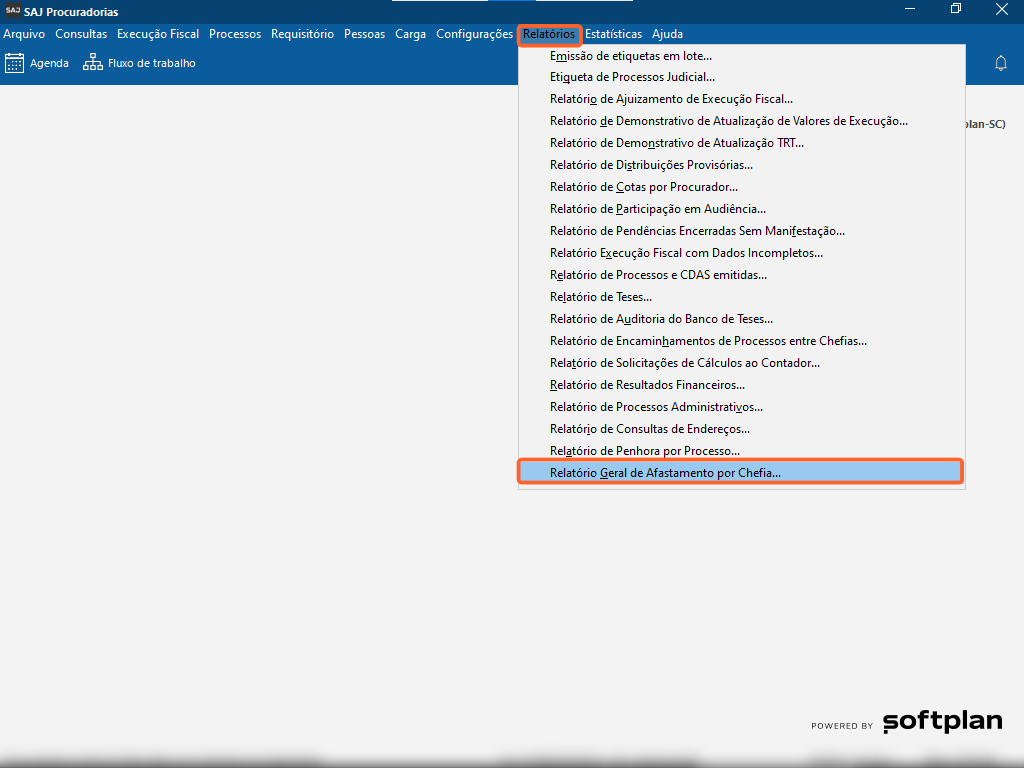Screen dimensions: 1024x768
Task: Select Relatório Geral de Afastamento por Chefia
Action: coord(665,473)
